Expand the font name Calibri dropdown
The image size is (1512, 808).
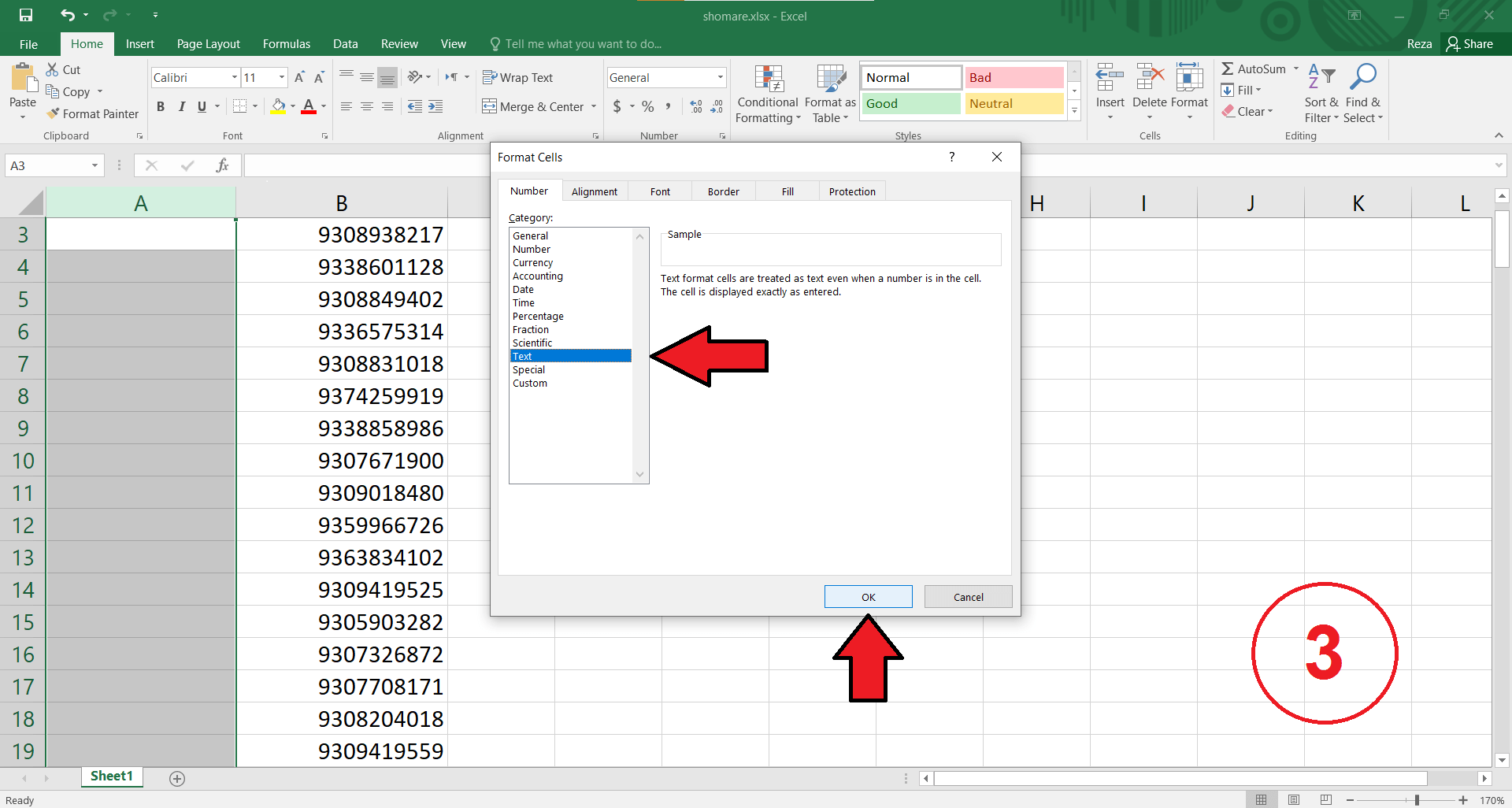(234, 77)
